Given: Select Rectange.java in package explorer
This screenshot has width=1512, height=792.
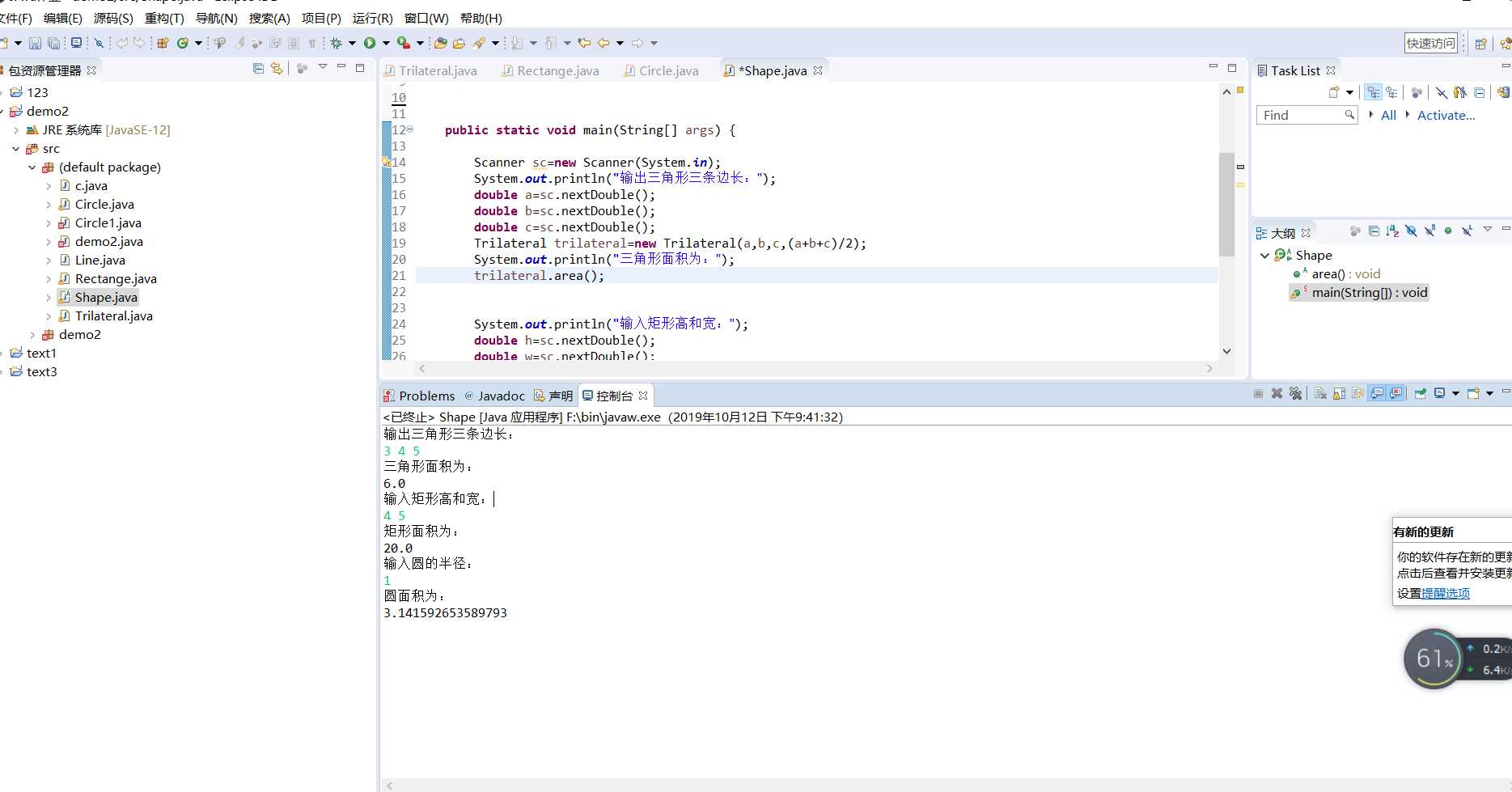Looking at the screenshot, I should (x=116, y=279).
